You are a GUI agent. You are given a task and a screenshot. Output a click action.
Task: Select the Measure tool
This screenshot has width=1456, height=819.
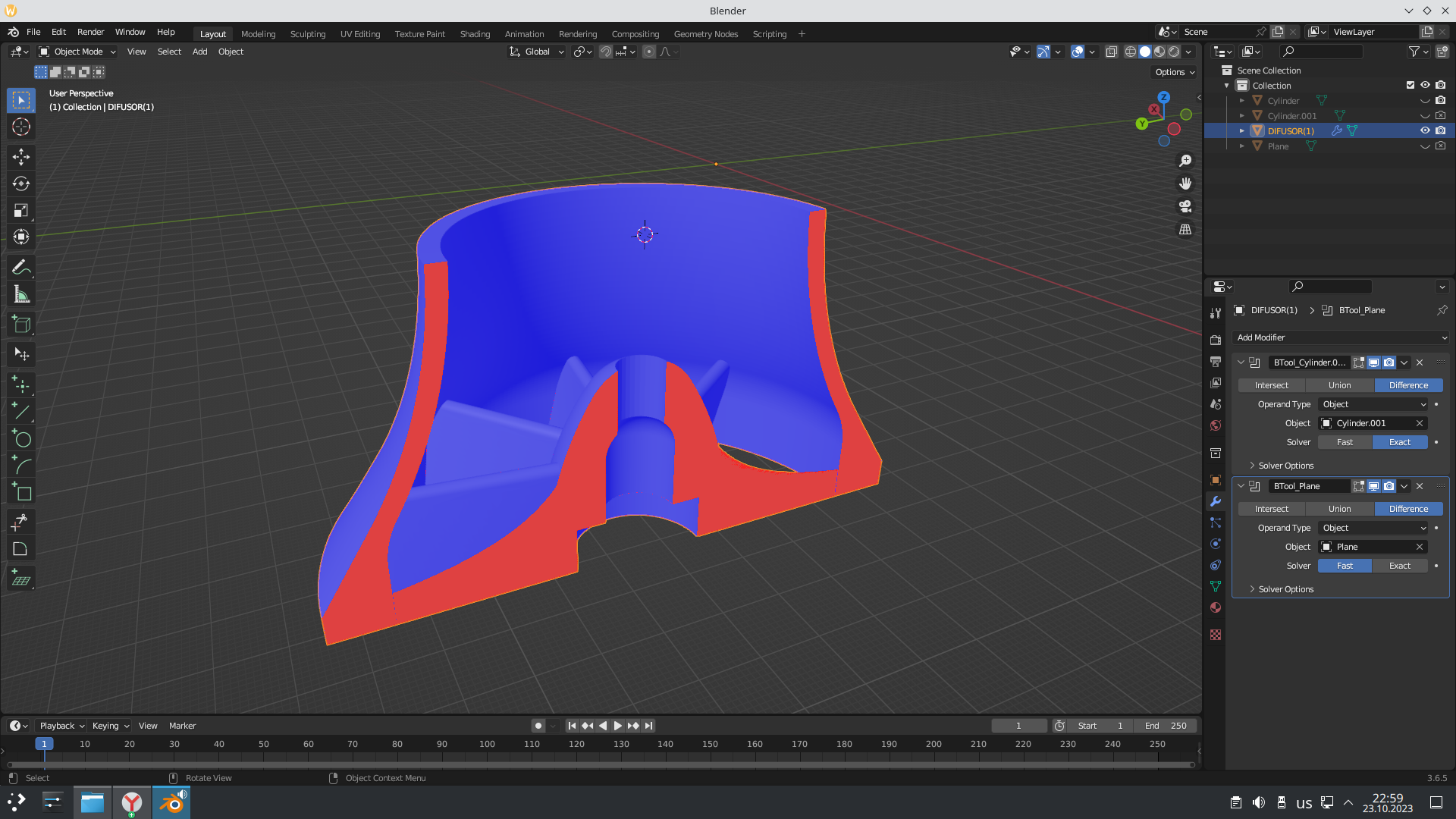tap(21, 295)
